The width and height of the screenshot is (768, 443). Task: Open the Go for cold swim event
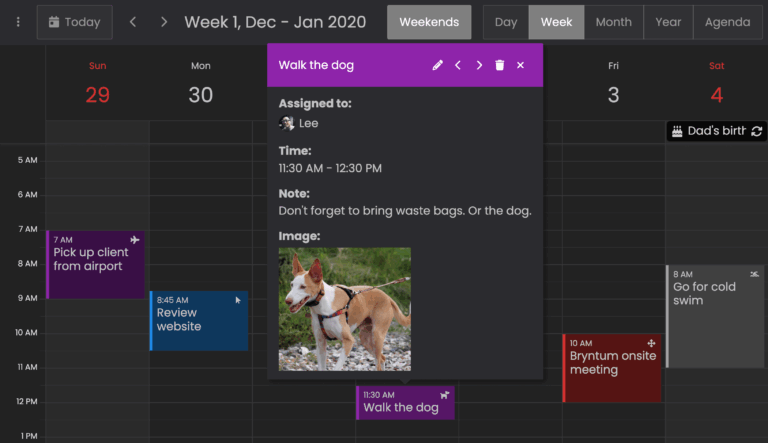coord(715,317)
